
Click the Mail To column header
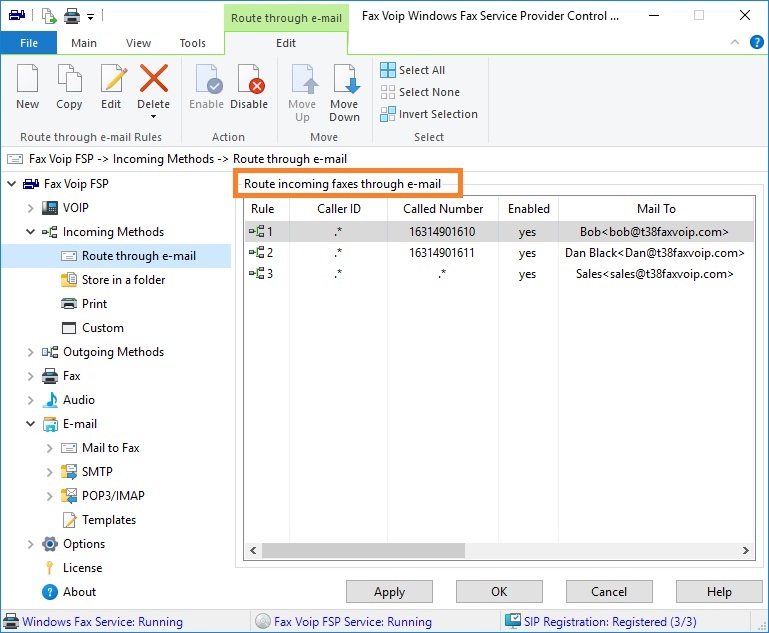pos(656,209)
